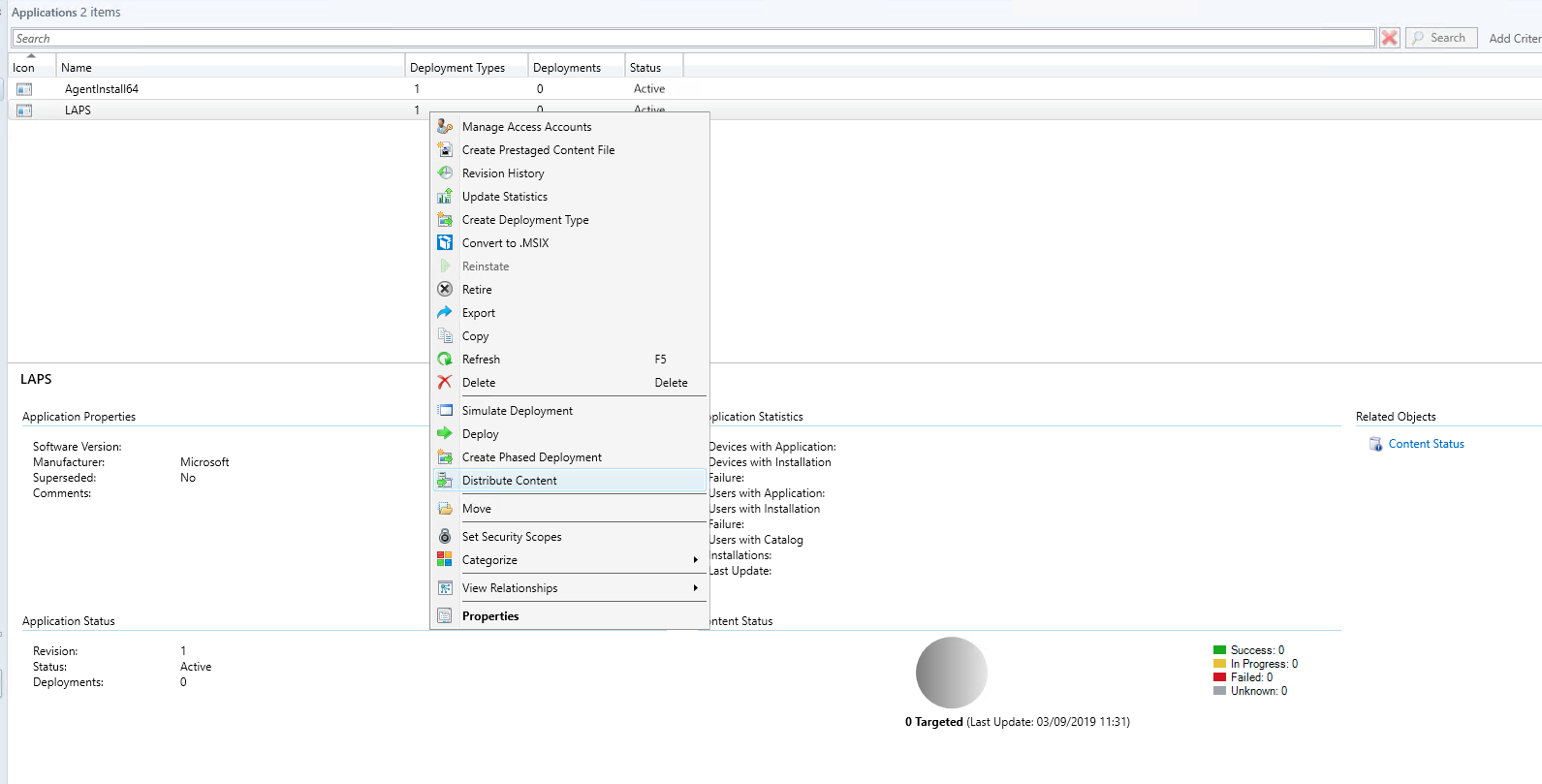Screen dimensions: 1542x784
Task: Click into the Search text field
Action: click(692, 39)
